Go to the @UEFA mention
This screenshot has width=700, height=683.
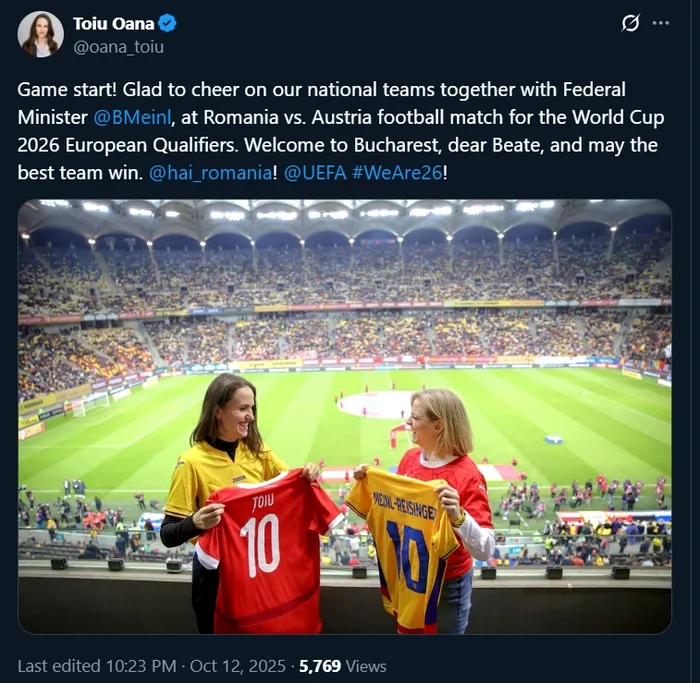point(314,172)
